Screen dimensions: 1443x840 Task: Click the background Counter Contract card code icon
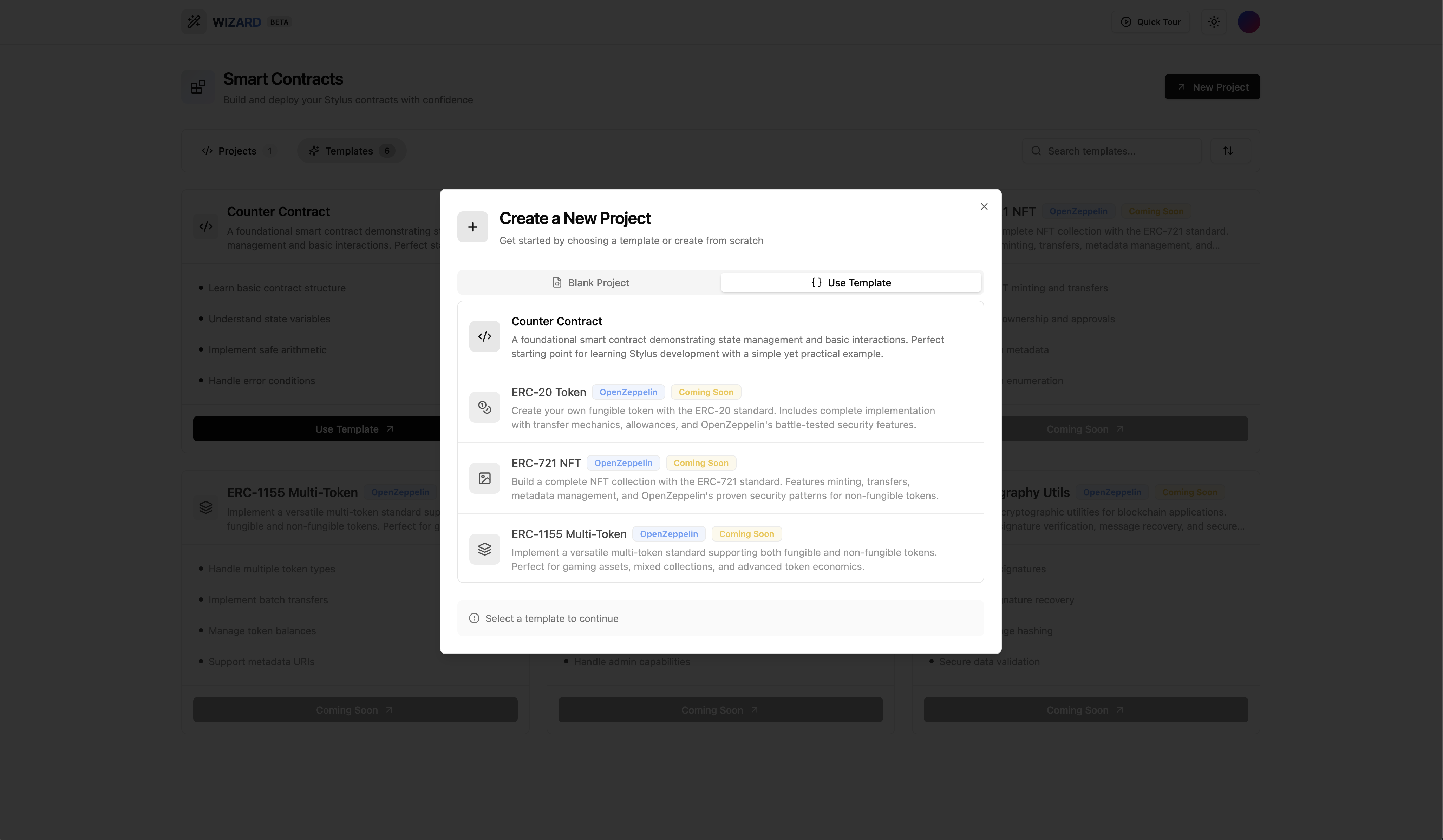tap(206, 227)
